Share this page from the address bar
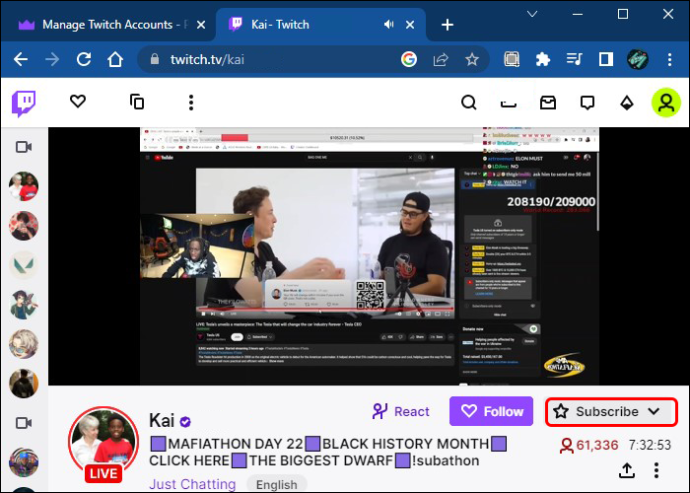 [440, 59]
